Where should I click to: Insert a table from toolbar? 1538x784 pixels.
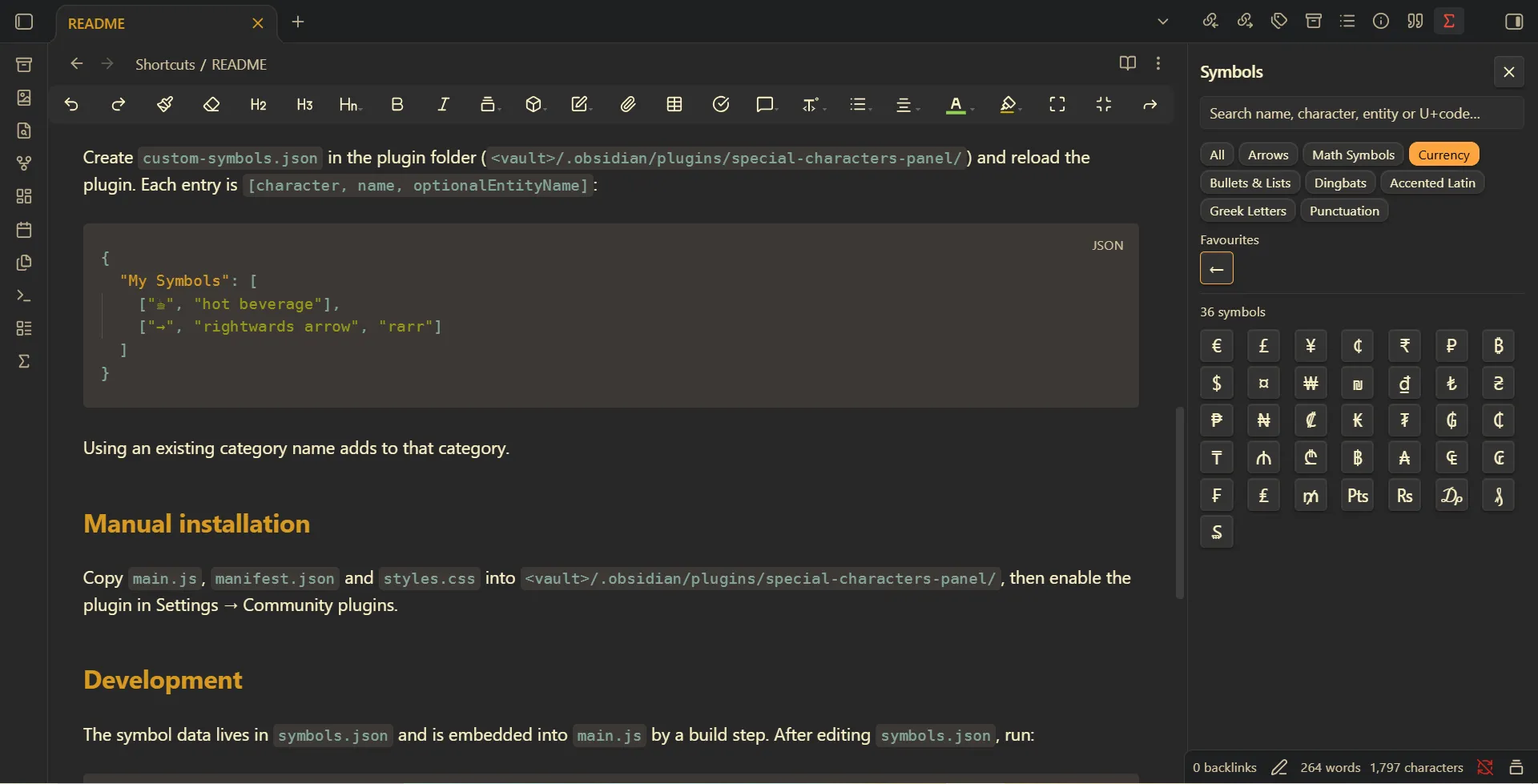[674, 105]
